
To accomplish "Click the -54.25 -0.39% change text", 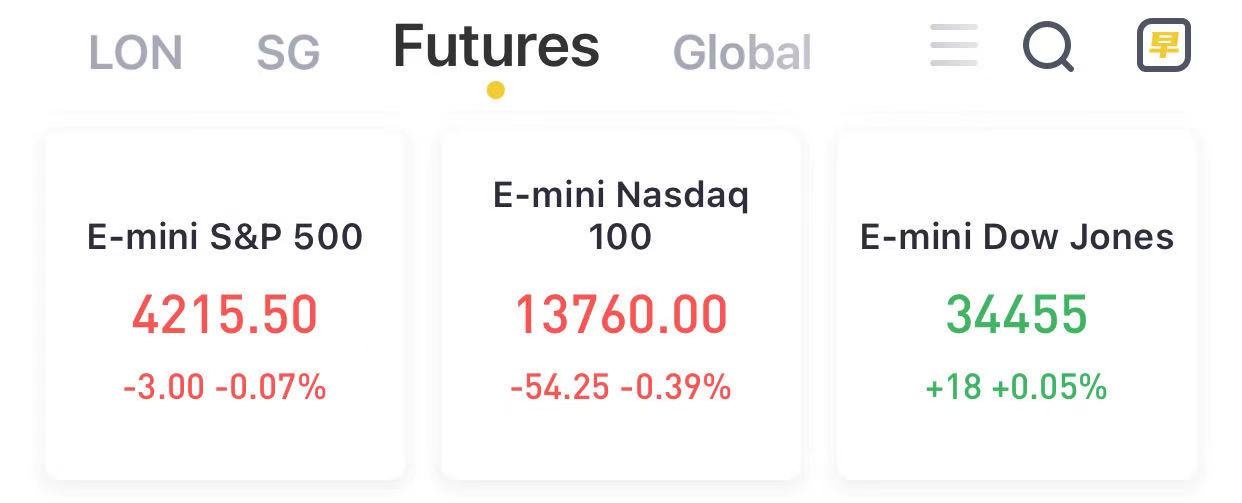I will point(621,387).
